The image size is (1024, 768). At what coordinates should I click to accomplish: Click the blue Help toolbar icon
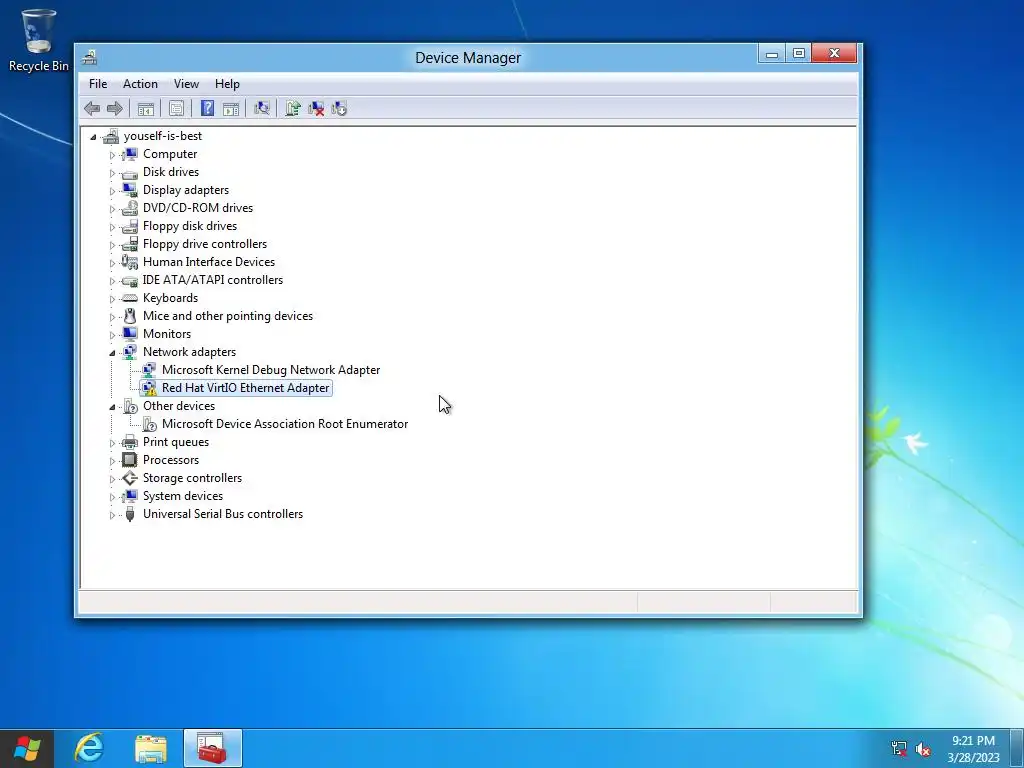click(x=207, y=108)
